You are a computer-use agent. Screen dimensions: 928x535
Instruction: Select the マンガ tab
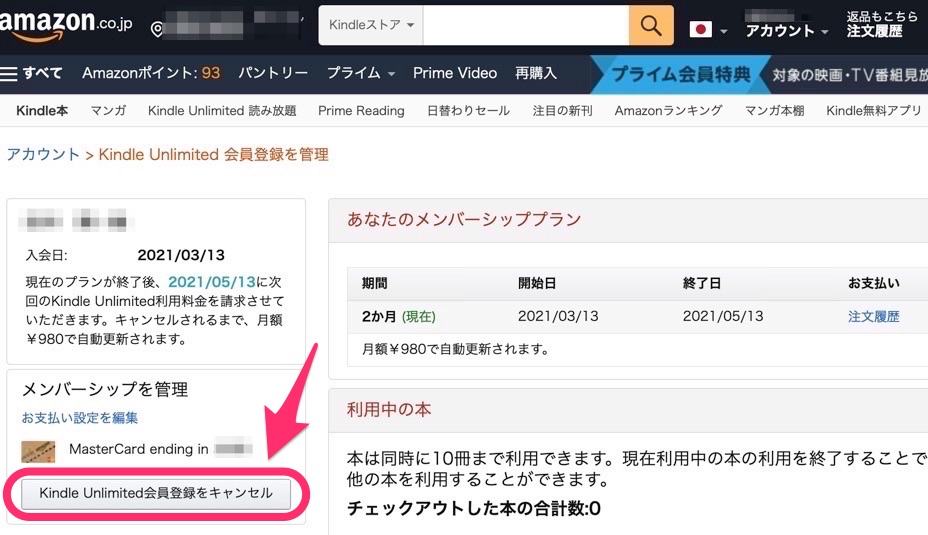(x=108, y=111)
